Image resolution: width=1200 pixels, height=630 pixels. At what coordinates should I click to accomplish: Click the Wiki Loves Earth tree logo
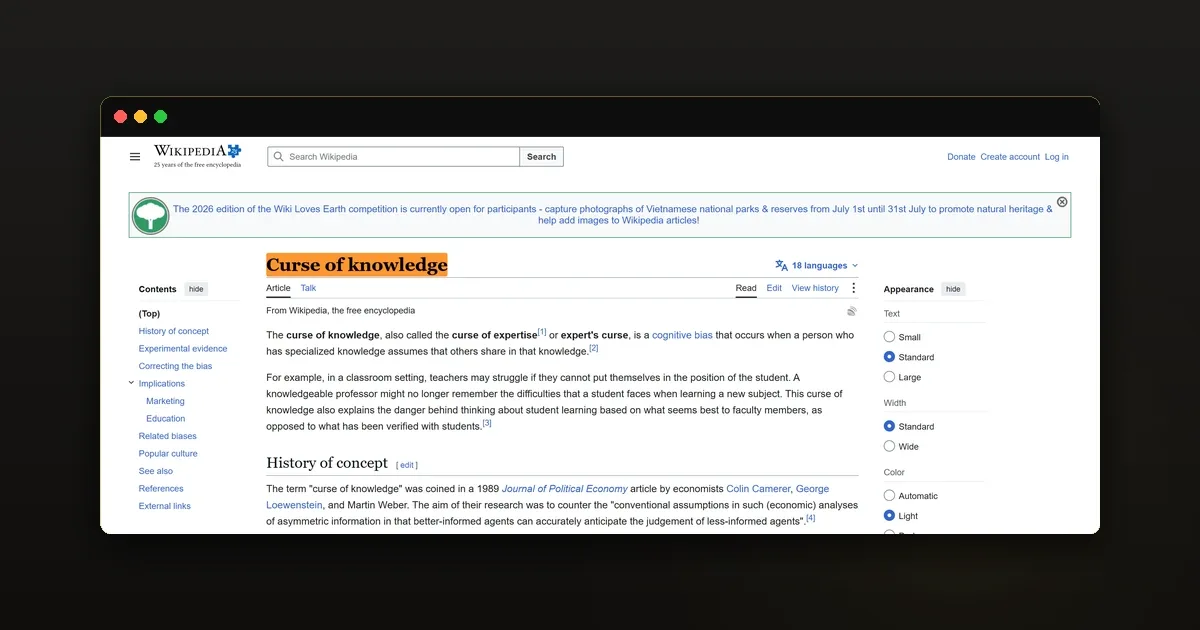(x=151, y=215)
